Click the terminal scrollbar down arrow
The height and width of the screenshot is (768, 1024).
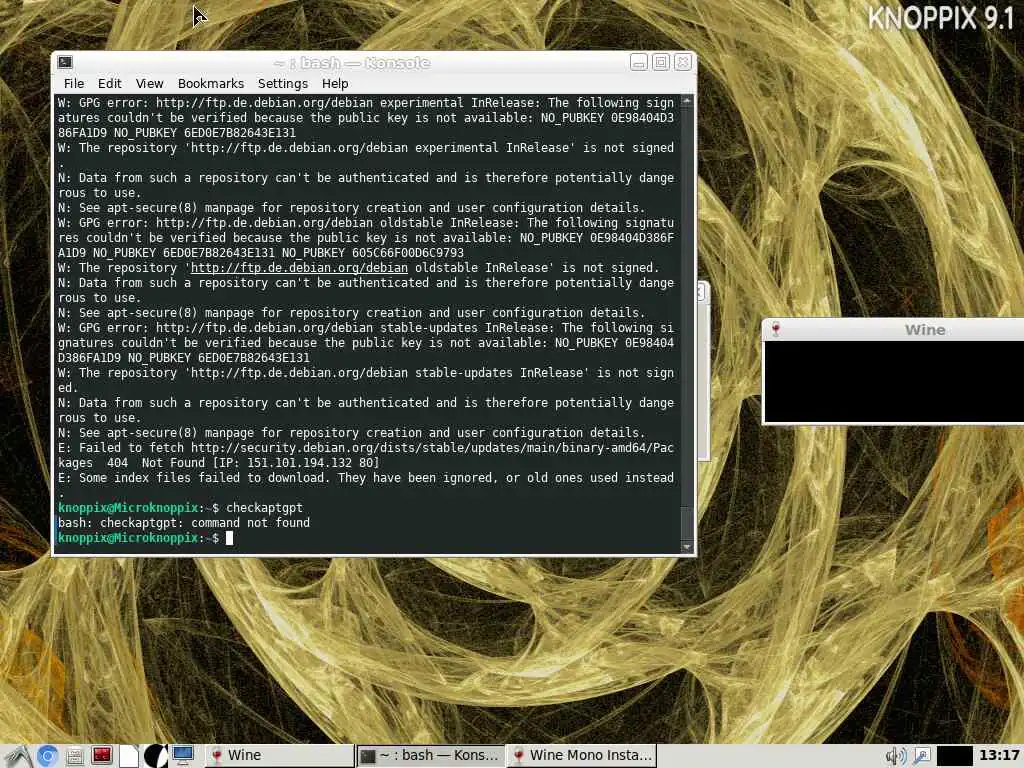(686, 547)
